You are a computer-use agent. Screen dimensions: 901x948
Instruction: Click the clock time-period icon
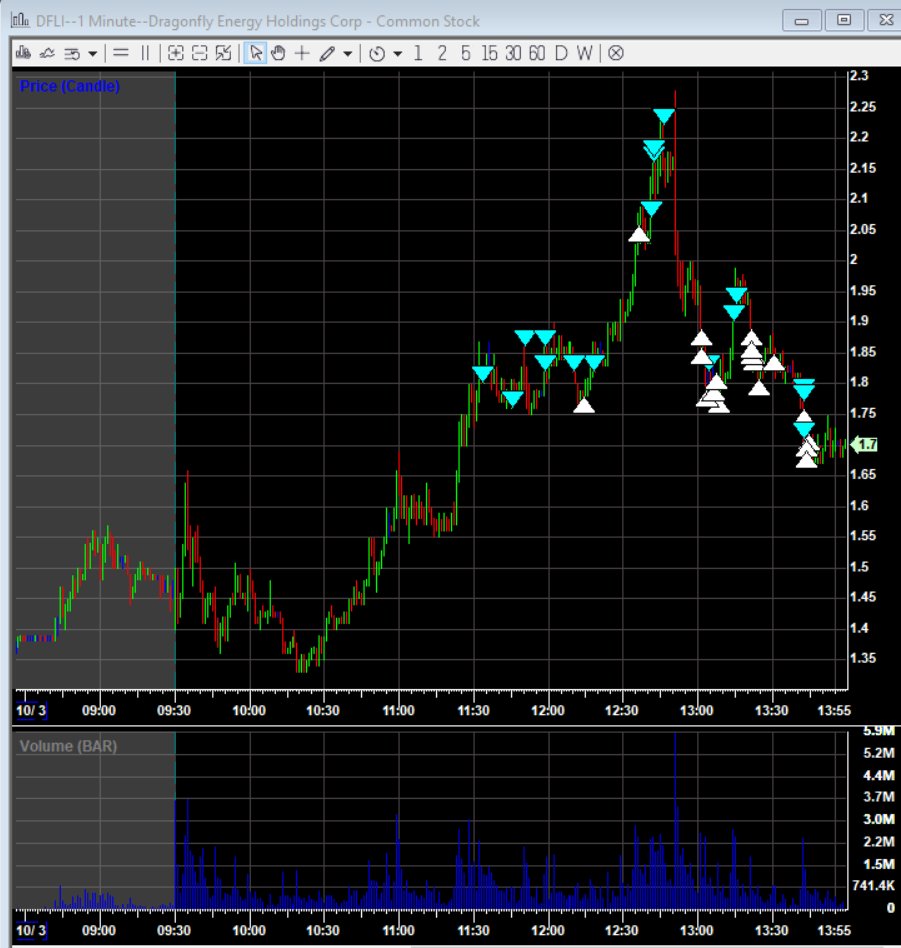[x=377, y=54]
